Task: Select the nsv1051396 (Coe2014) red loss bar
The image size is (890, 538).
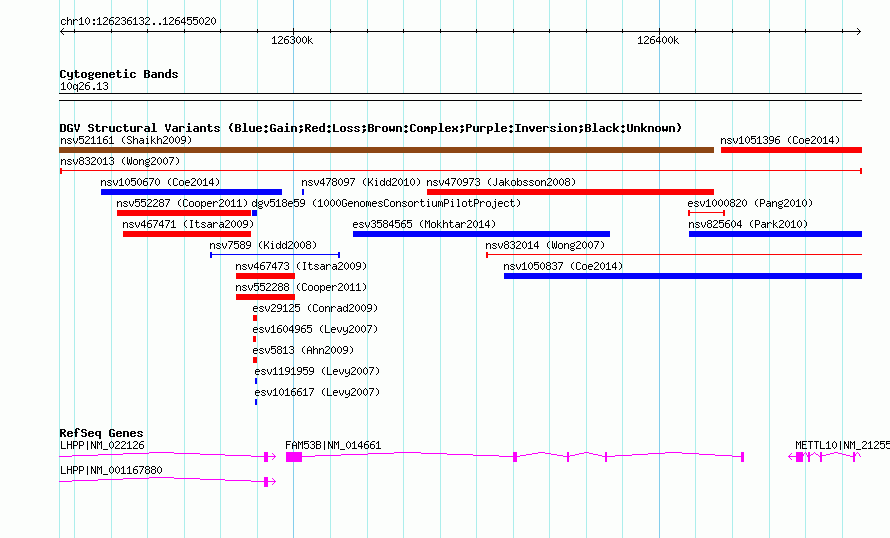Action: 791,150
